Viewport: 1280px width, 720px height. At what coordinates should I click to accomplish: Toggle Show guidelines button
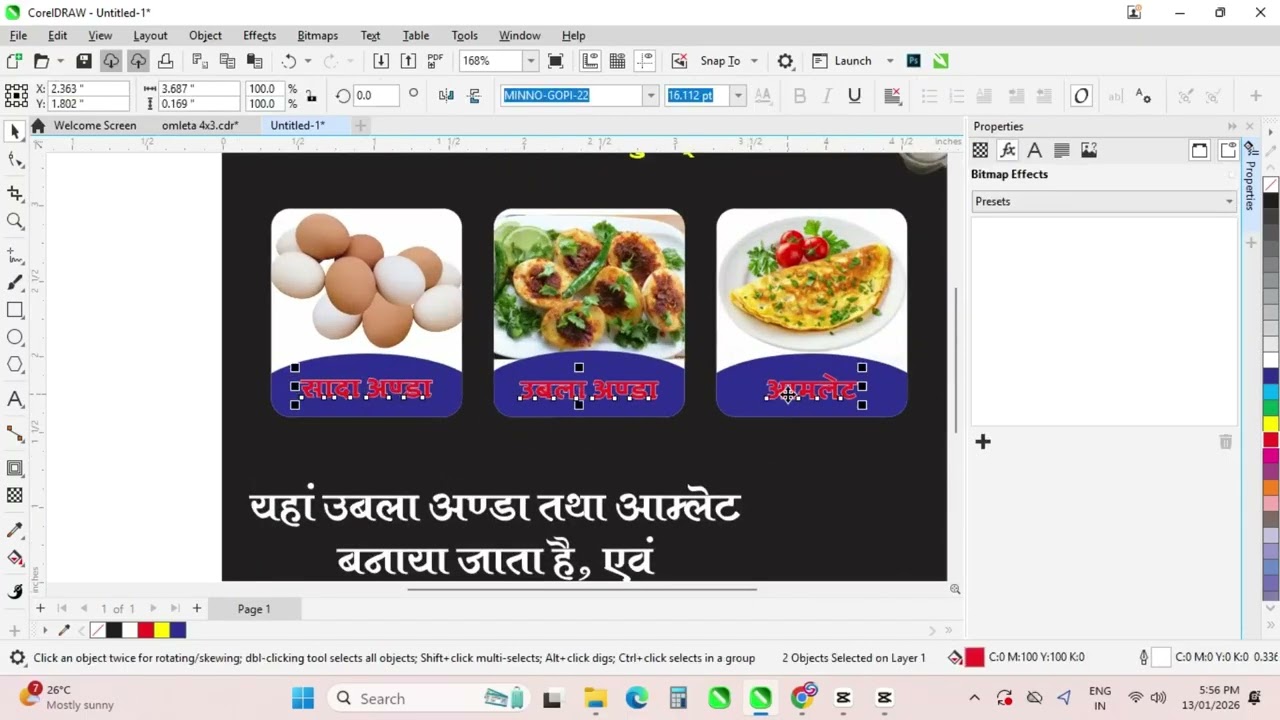pyautogui.click(x=644, y=61)
